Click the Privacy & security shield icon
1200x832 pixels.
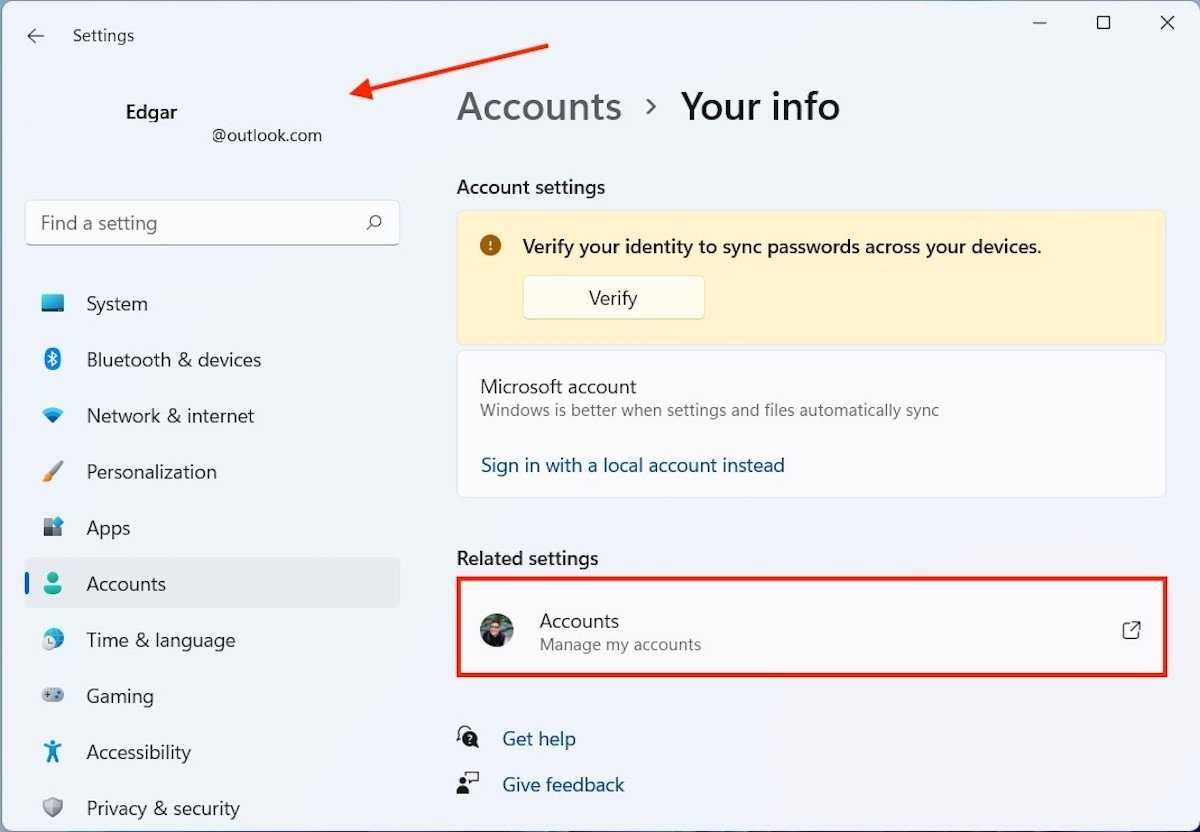pos(53,808)
